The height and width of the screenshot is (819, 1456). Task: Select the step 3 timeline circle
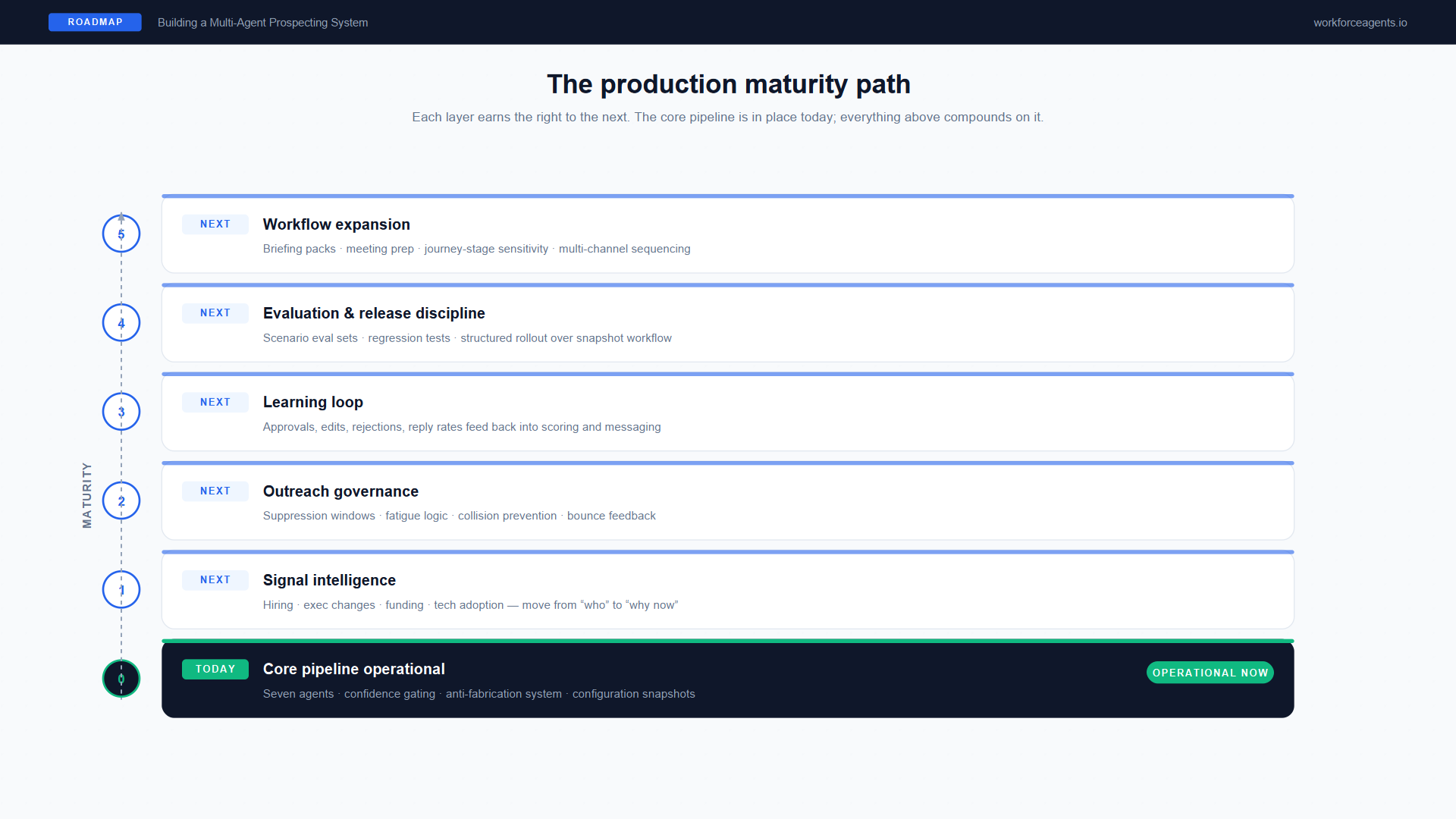(x=121, y=412)
